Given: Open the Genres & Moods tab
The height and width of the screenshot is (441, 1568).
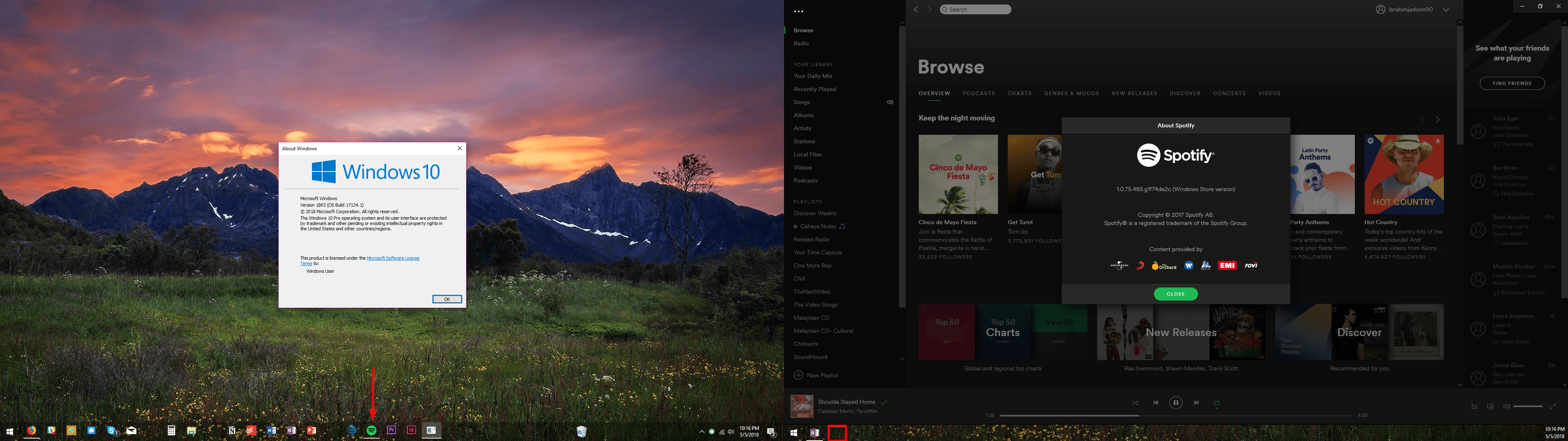Looking at the screenshot, I should (x=1071, y=93).
